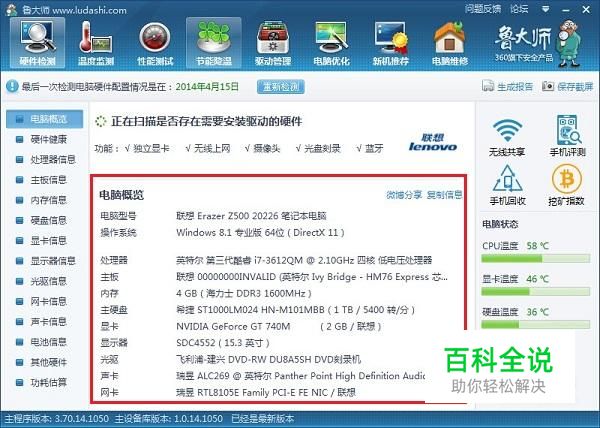The height and width of the screenshot is (428, 600).
Task: Click the DVD-RW DU8A5SH drive text
Action: [268, 359]
